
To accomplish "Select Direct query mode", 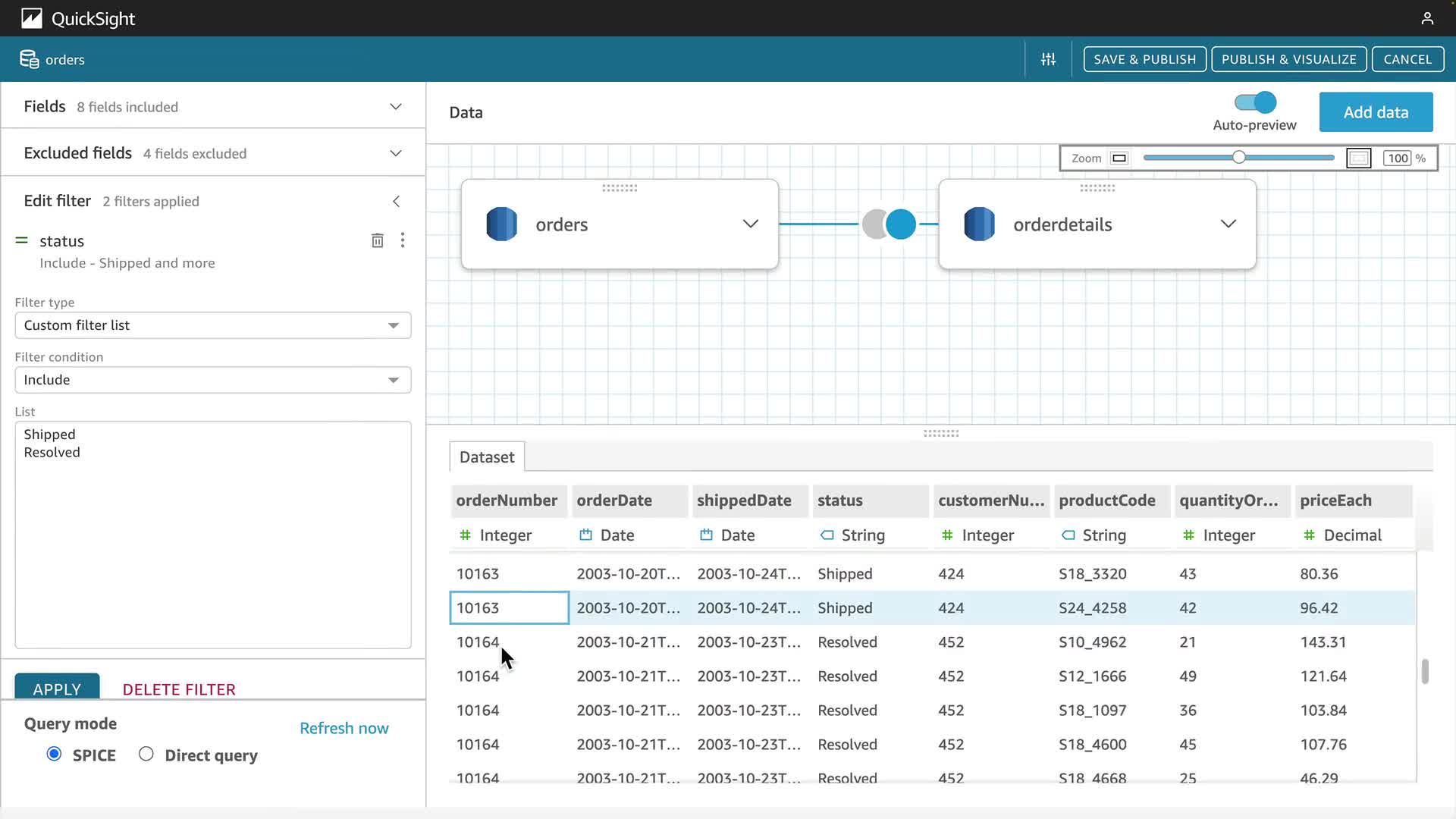I will coord(146,754).
